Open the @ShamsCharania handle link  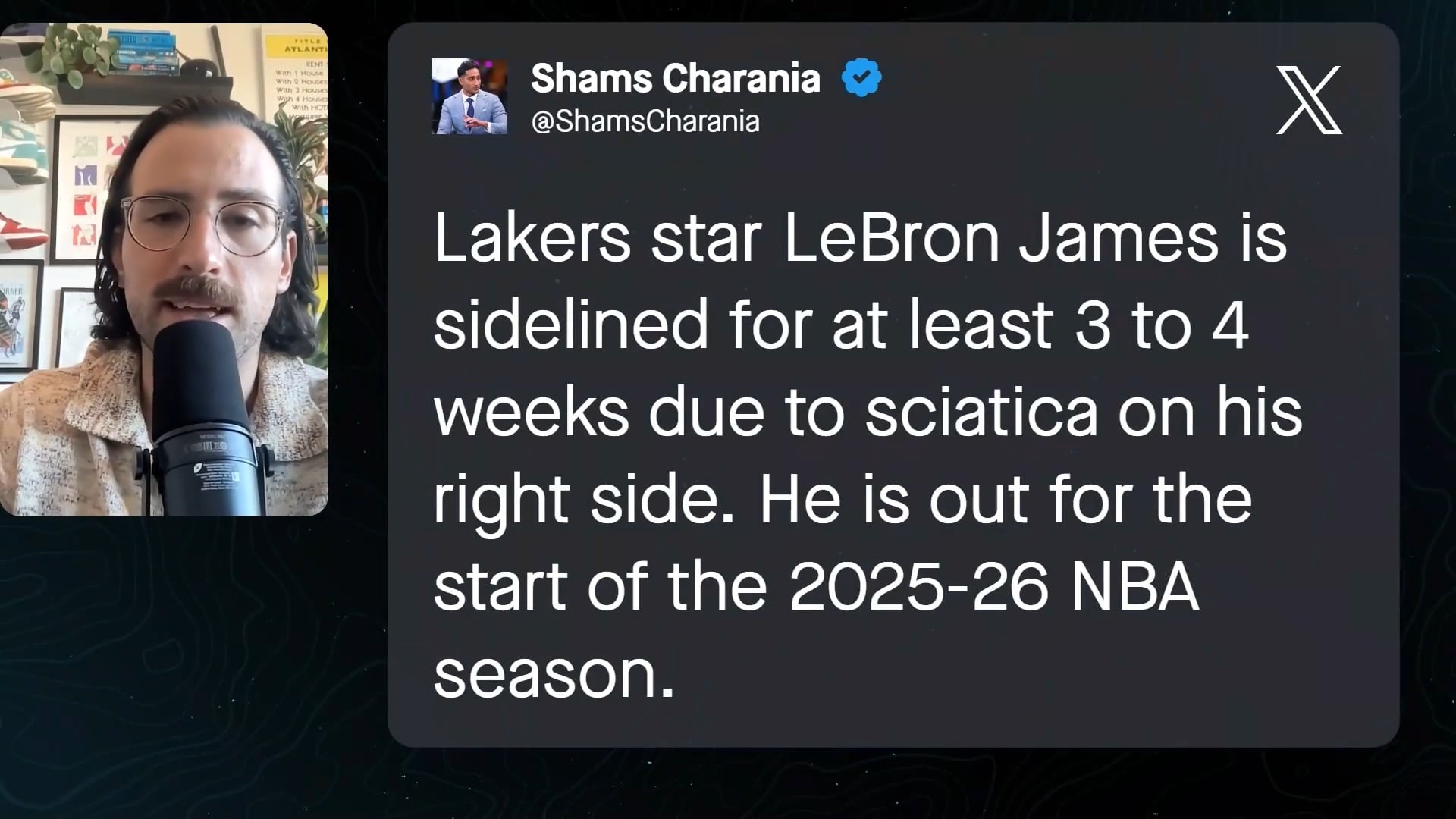[x=645, y=121]
